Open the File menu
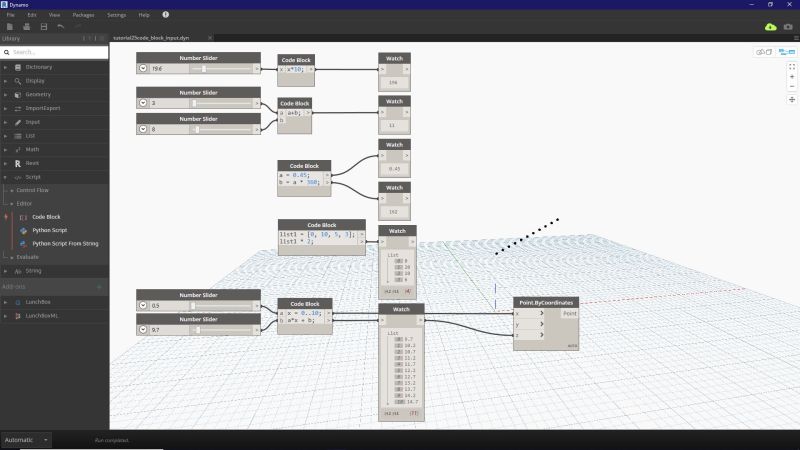 (x=11, y=15)
